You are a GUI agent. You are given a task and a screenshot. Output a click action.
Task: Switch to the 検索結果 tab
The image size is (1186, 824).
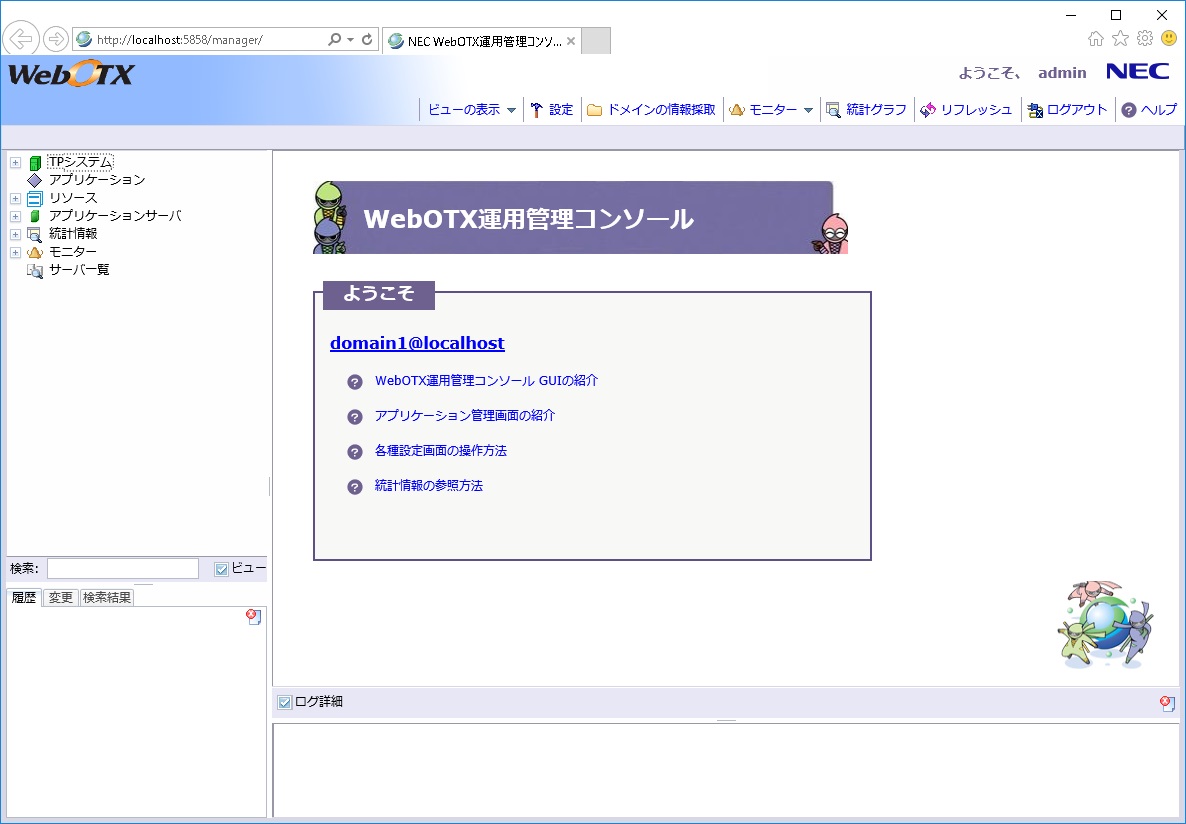tap(107, 597)
